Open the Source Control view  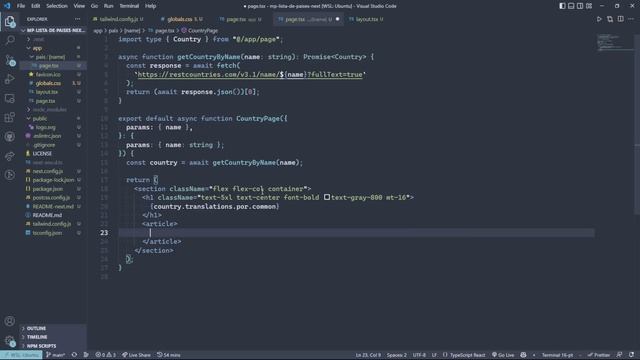click(x=10, y=60)
